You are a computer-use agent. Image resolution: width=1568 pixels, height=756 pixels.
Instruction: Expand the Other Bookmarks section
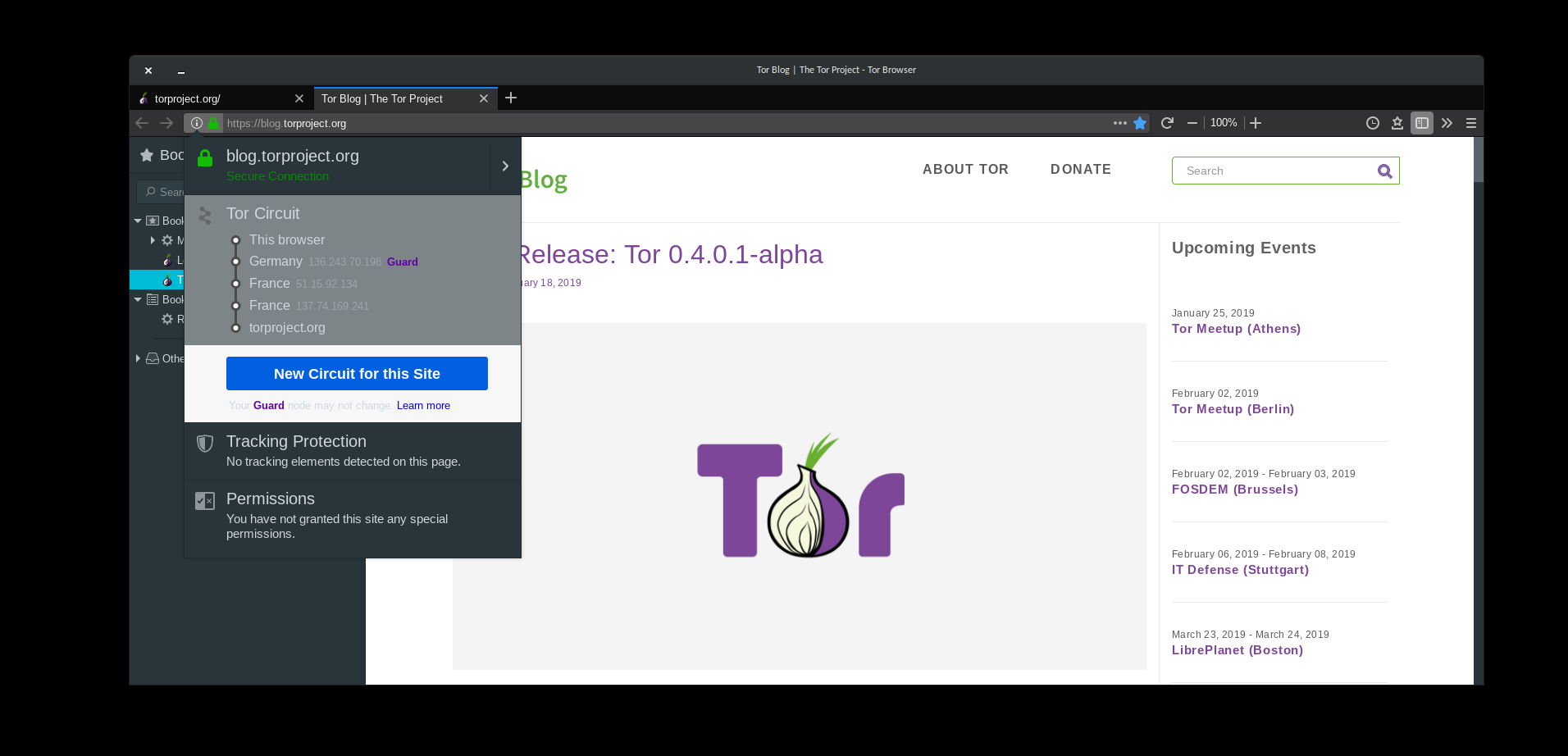click(138, 358)
